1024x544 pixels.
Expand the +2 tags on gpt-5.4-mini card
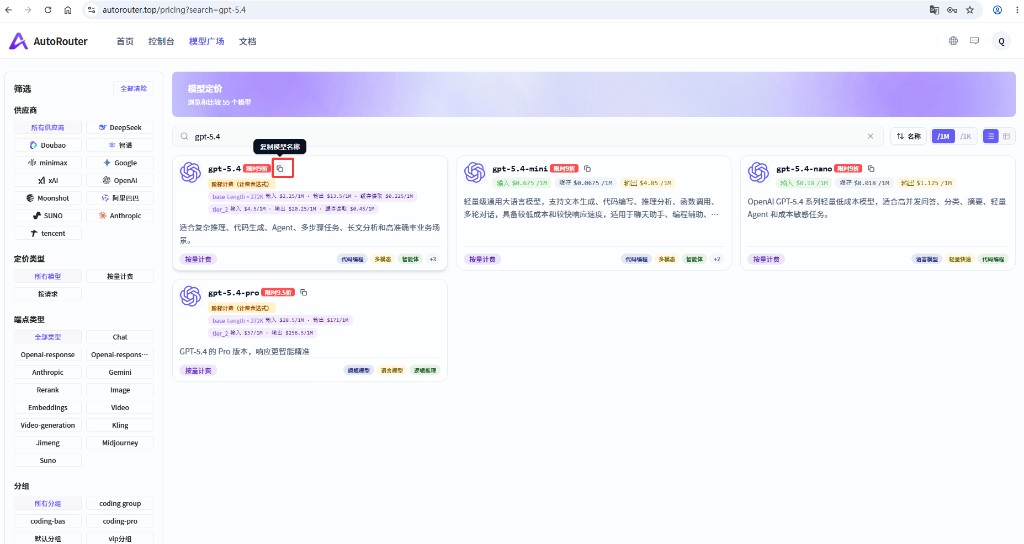click(x=716, y=259)
